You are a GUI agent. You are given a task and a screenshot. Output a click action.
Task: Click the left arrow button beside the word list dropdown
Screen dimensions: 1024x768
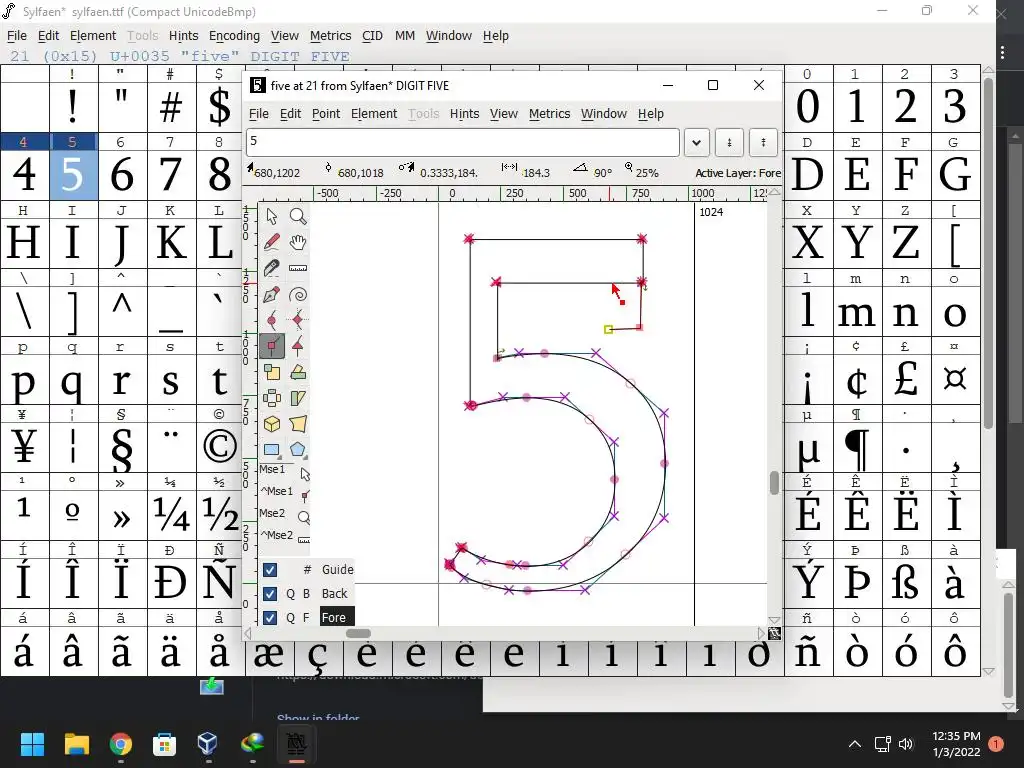pos(729,142)
